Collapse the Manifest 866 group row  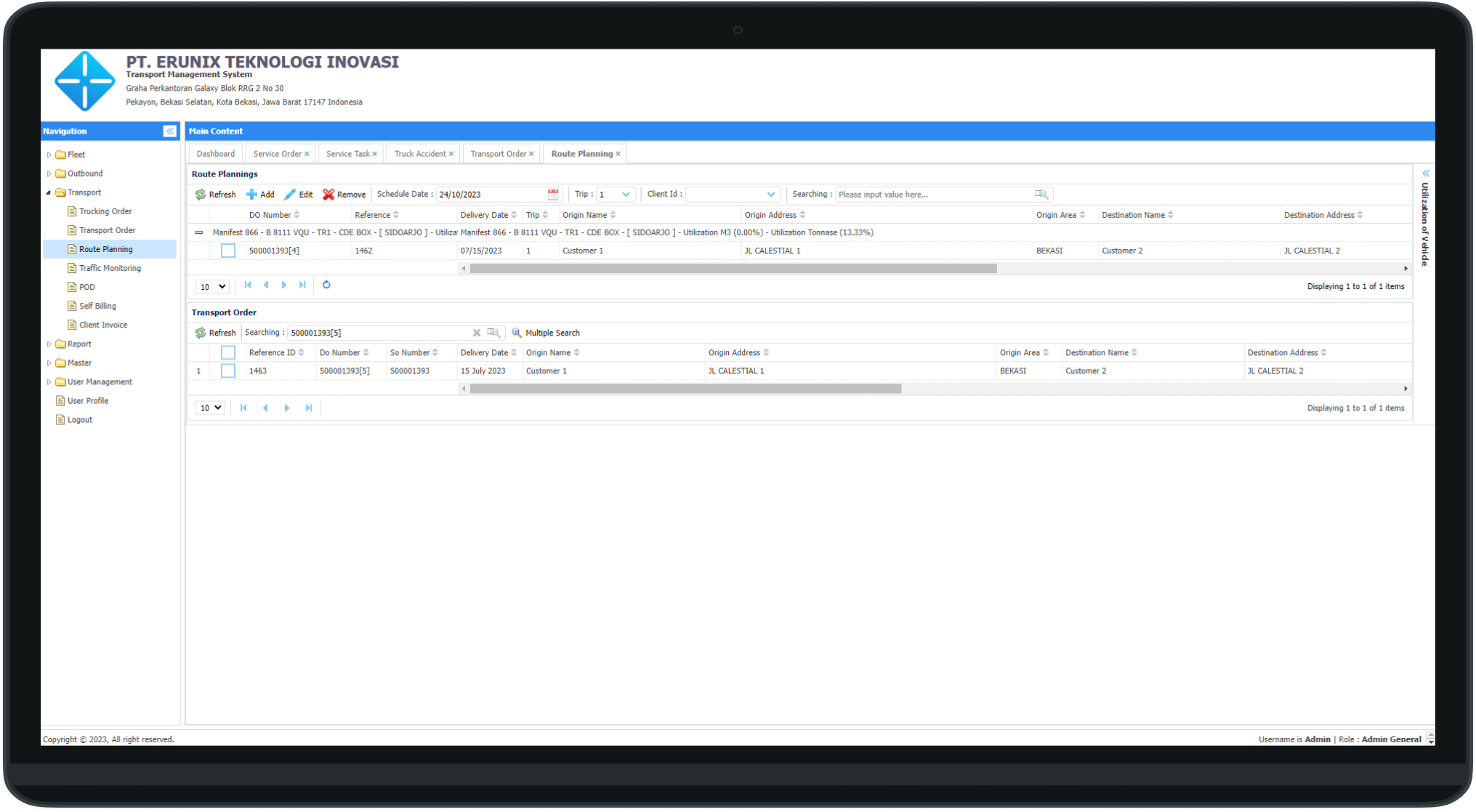199,232
